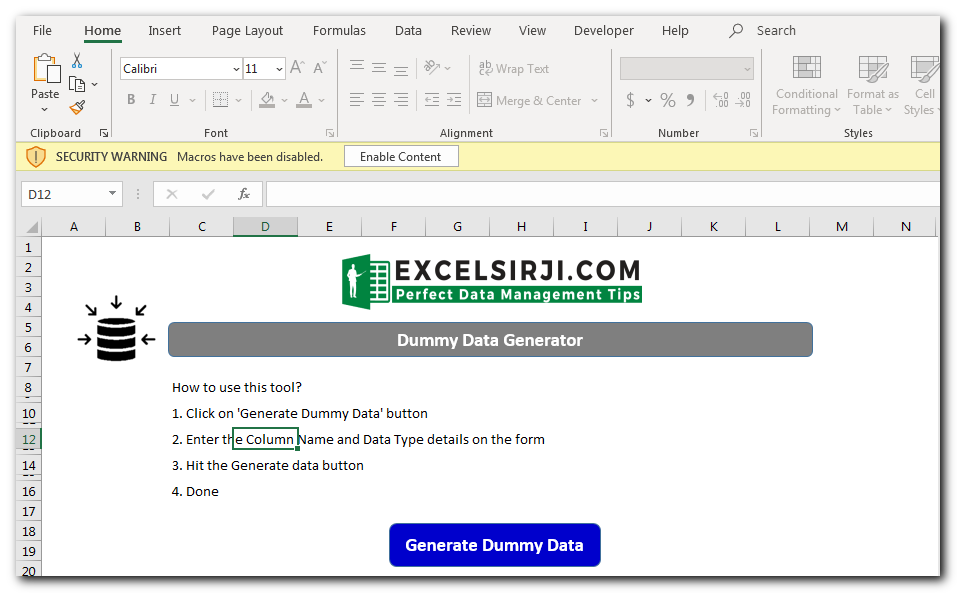Increase font size with the larger A icon
This screenshot has height=593, width=957.
(297, 68)
